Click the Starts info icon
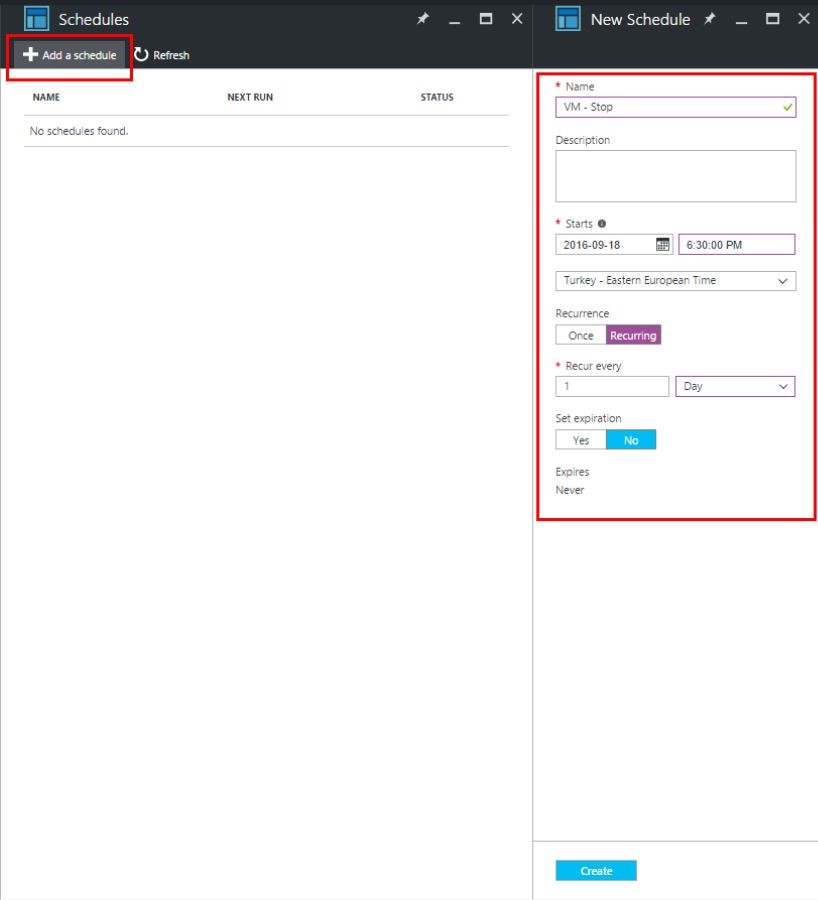Image resolution: width=818 pixels, height=900 pixels. 602,224
